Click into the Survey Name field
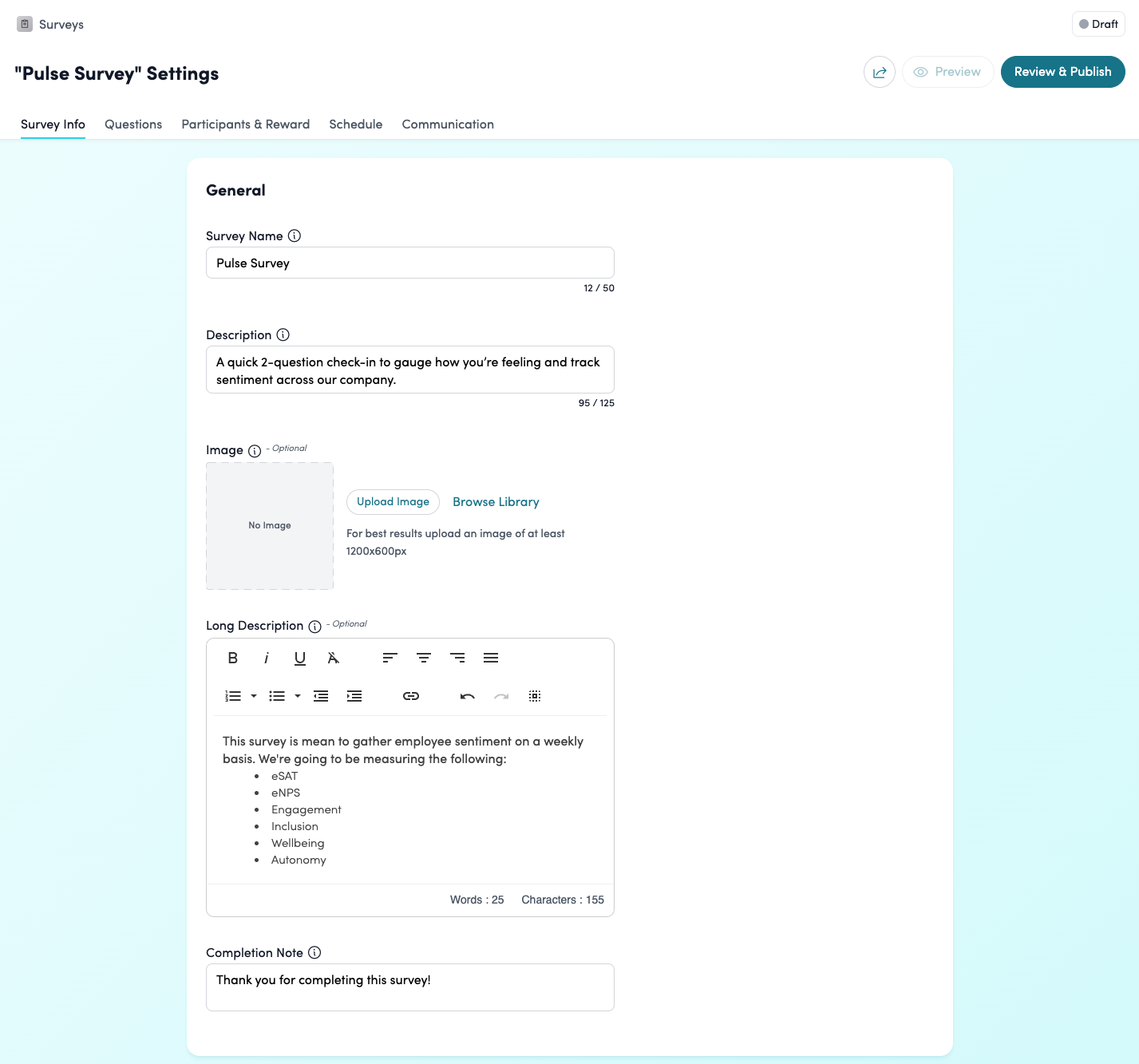 [x=409, y=263]
